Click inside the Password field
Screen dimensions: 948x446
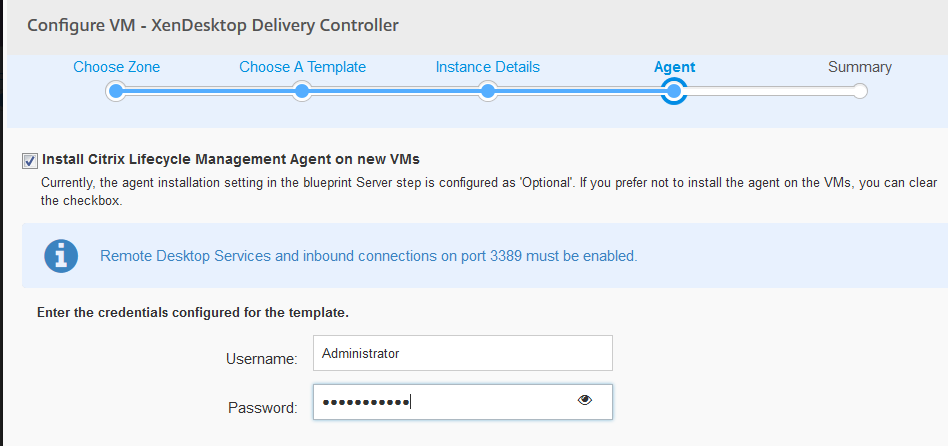point(440,402)
